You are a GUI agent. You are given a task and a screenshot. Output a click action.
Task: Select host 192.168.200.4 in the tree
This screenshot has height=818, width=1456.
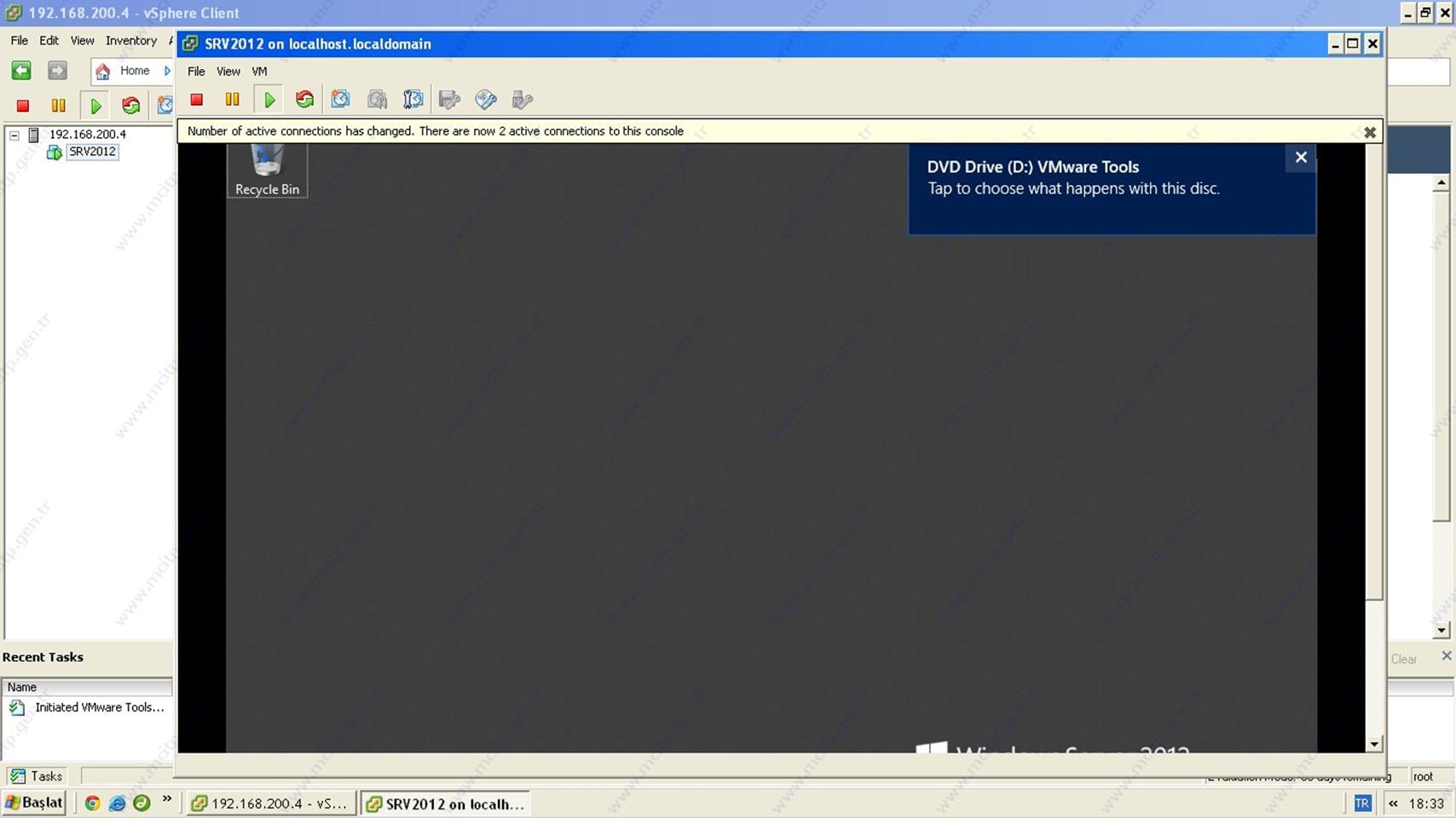coord(87,135)
